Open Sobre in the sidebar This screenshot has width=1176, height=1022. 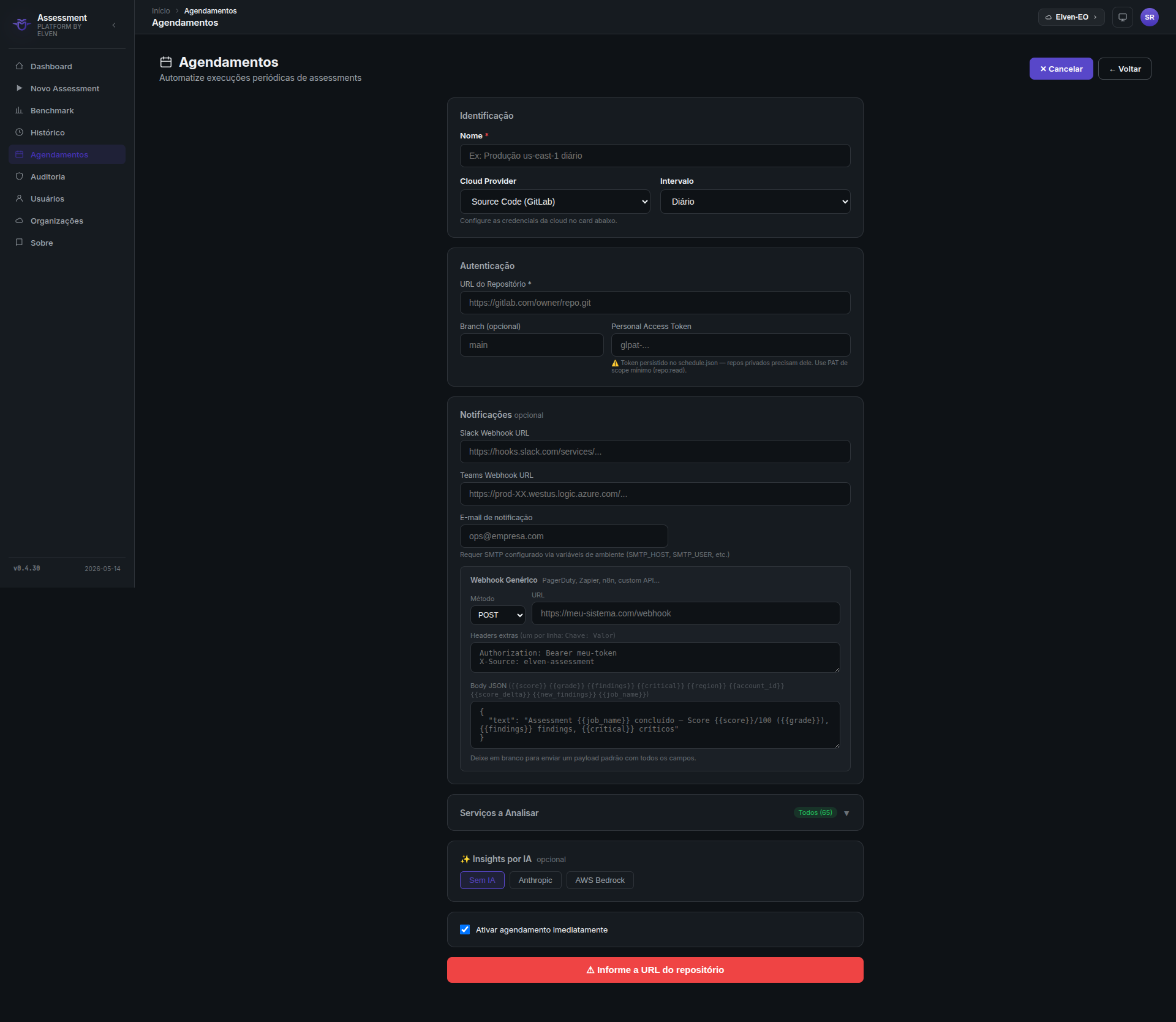67,243
